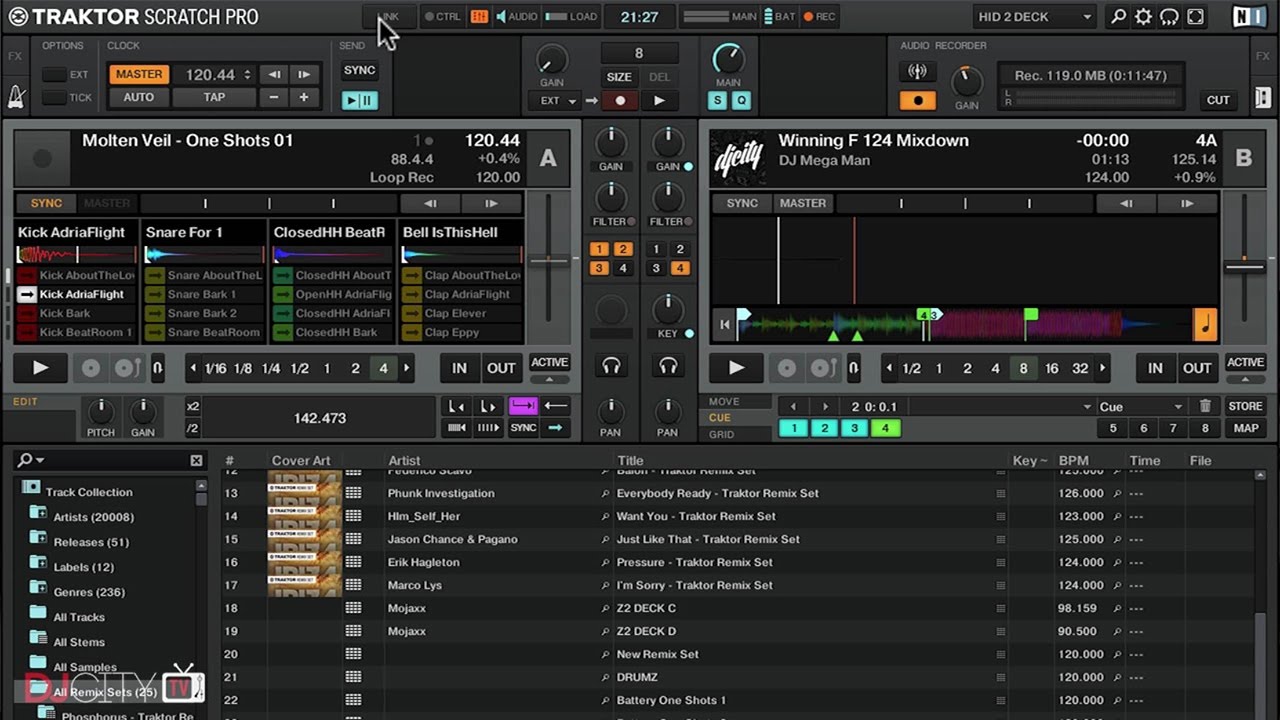Toggle the snap S button
Screen dimensions: 1280x720
click(x=718, y=100)
